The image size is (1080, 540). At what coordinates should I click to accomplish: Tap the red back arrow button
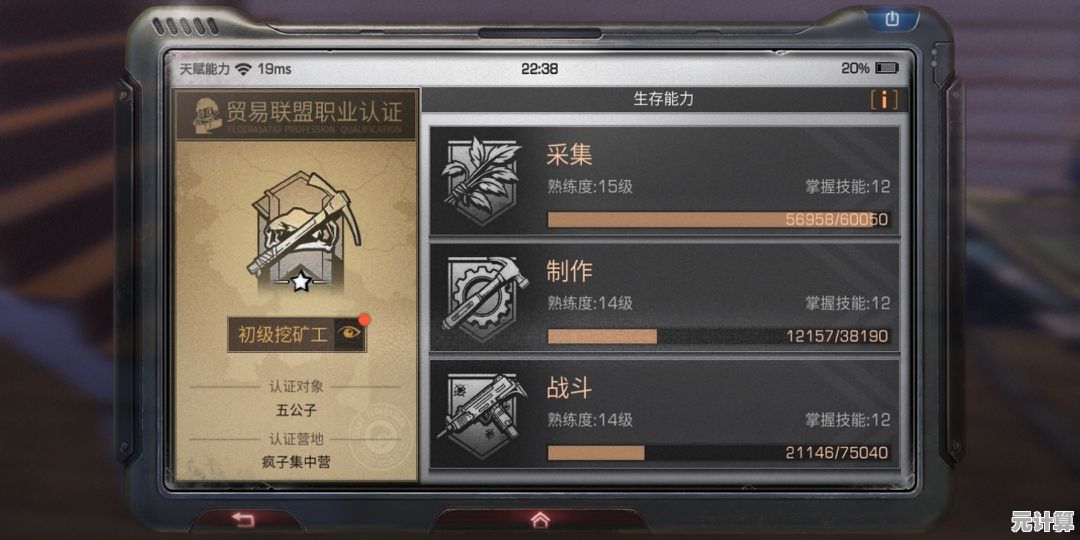[242, 520]
